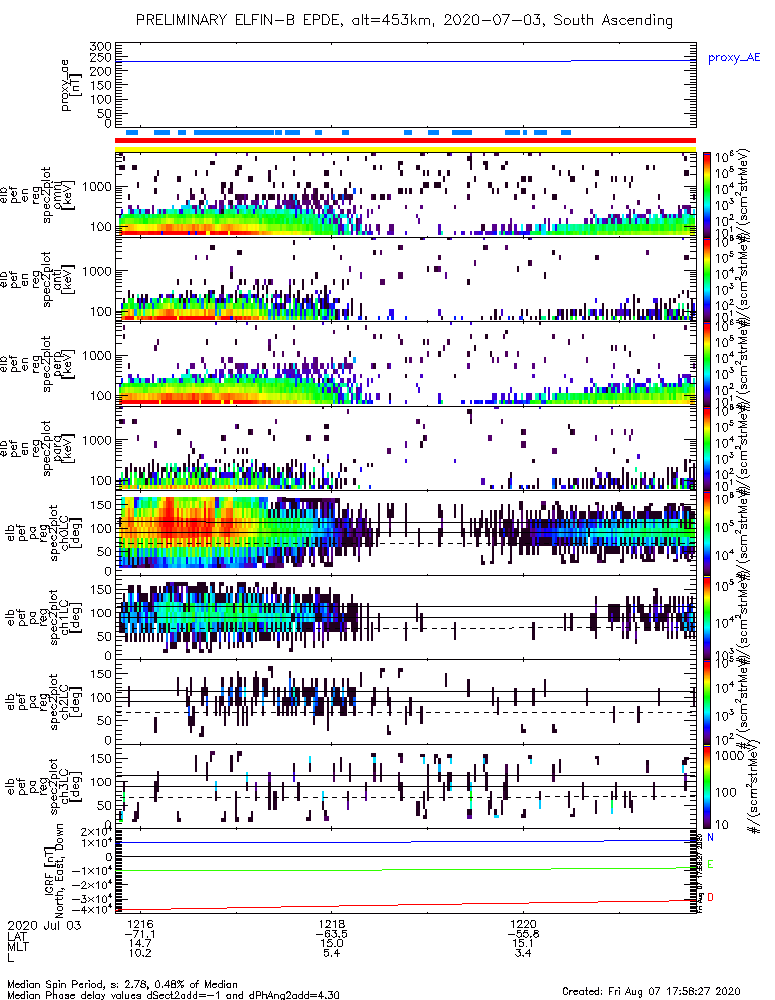The image size is (775, 1000).
Task: Click the blue proxy_AE line
Action: [x=405, y=61]
